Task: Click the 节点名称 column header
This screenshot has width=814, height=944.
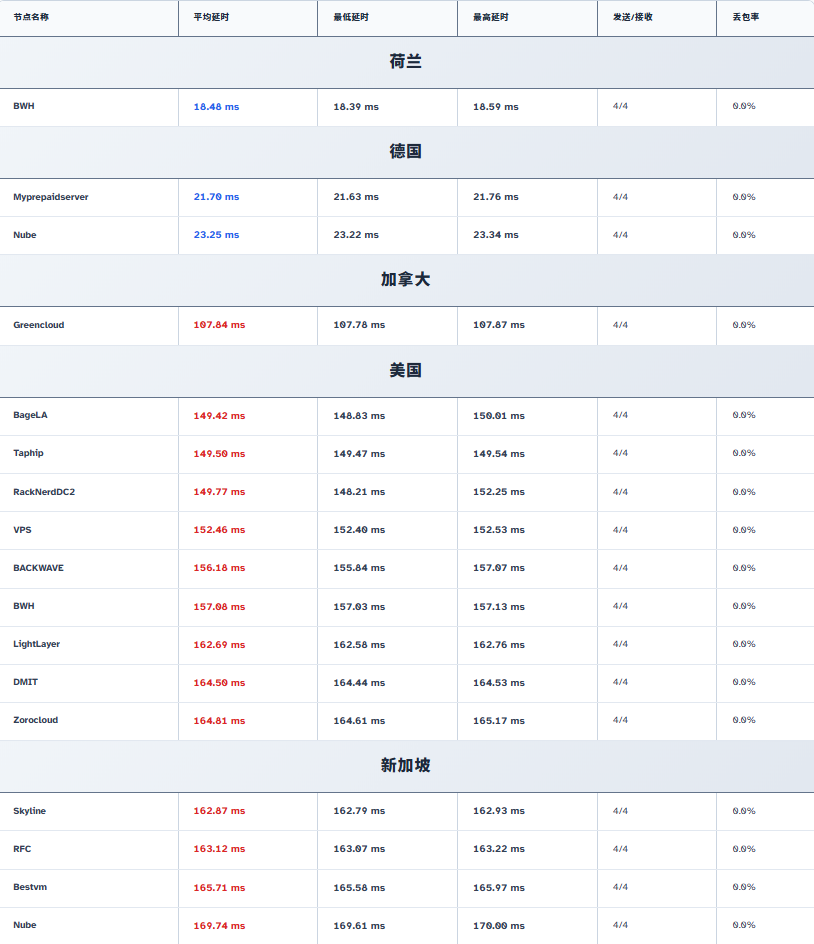Action: point(31,17)
